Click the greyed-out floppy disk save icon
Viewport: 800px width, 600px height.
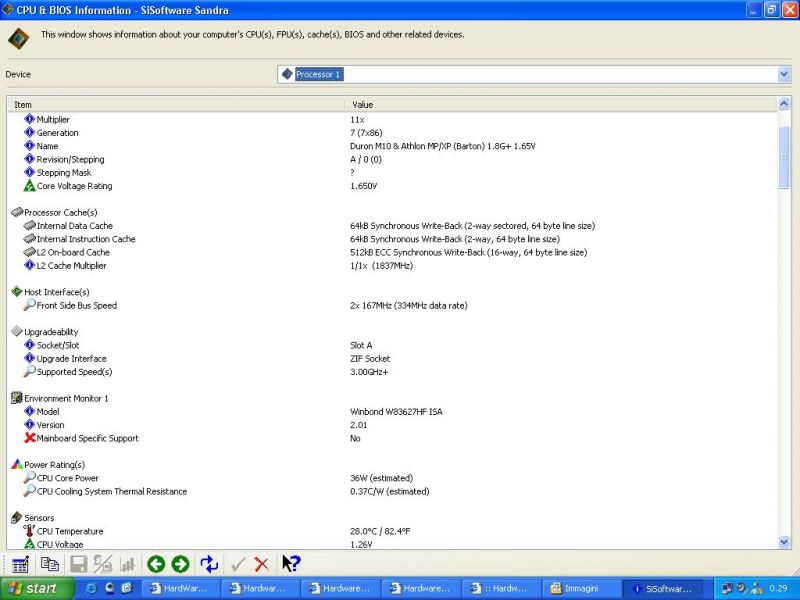79,564
